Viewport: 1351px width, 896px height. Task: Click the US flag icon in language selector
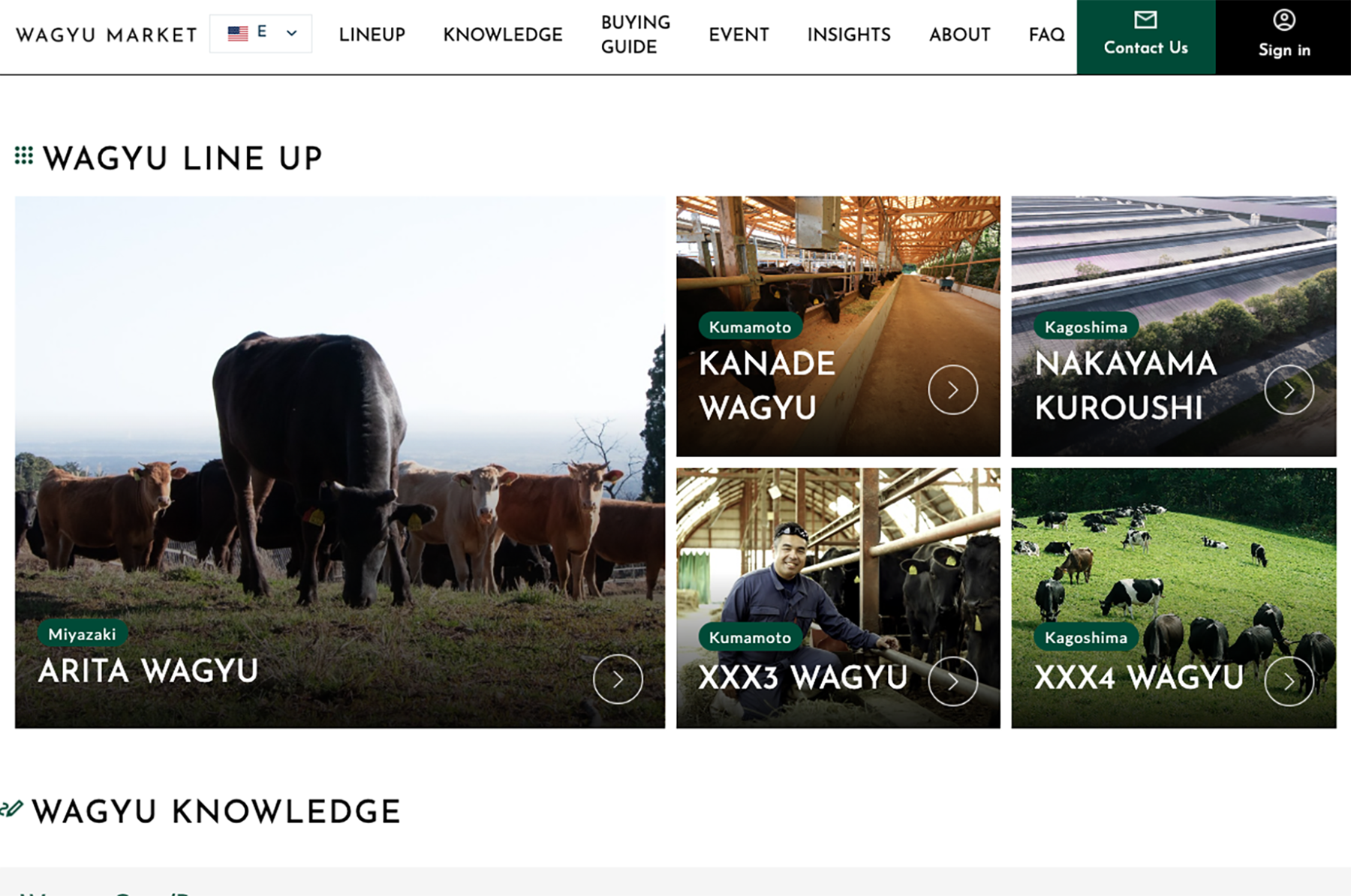(x=238, y=33)
